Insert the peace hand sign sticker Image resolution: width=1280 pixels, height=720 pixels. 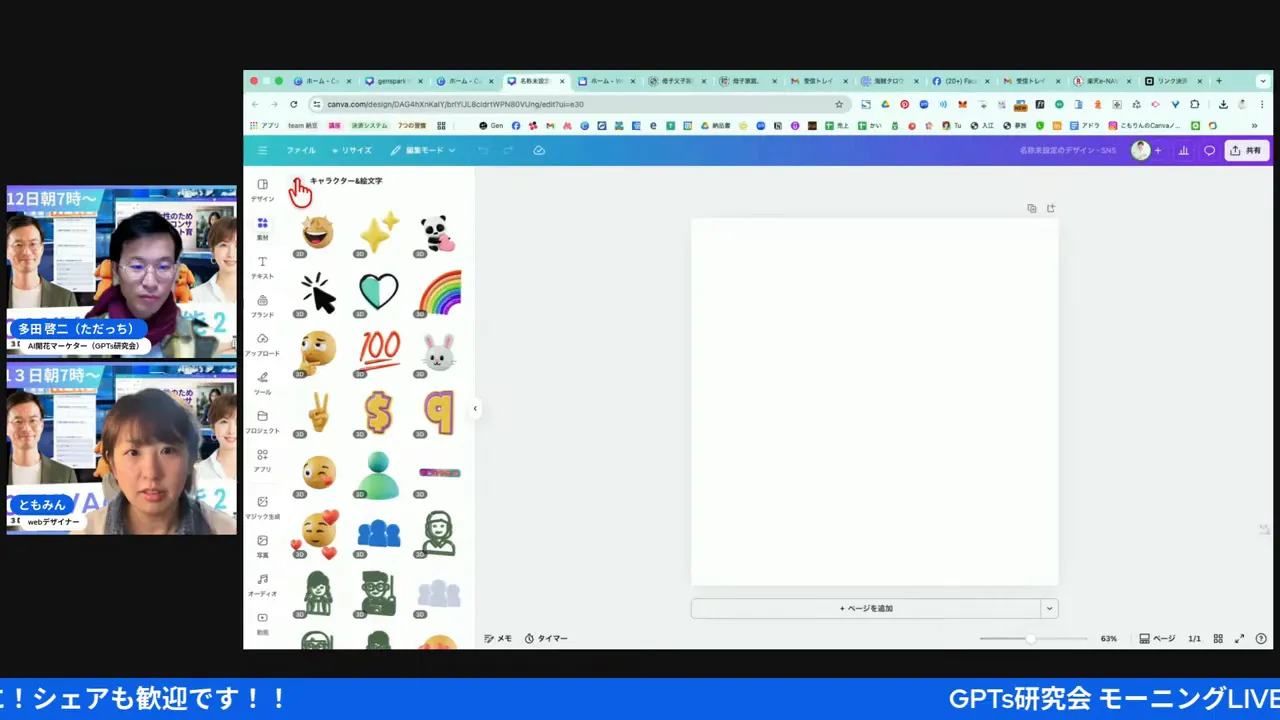pos(319,411)
